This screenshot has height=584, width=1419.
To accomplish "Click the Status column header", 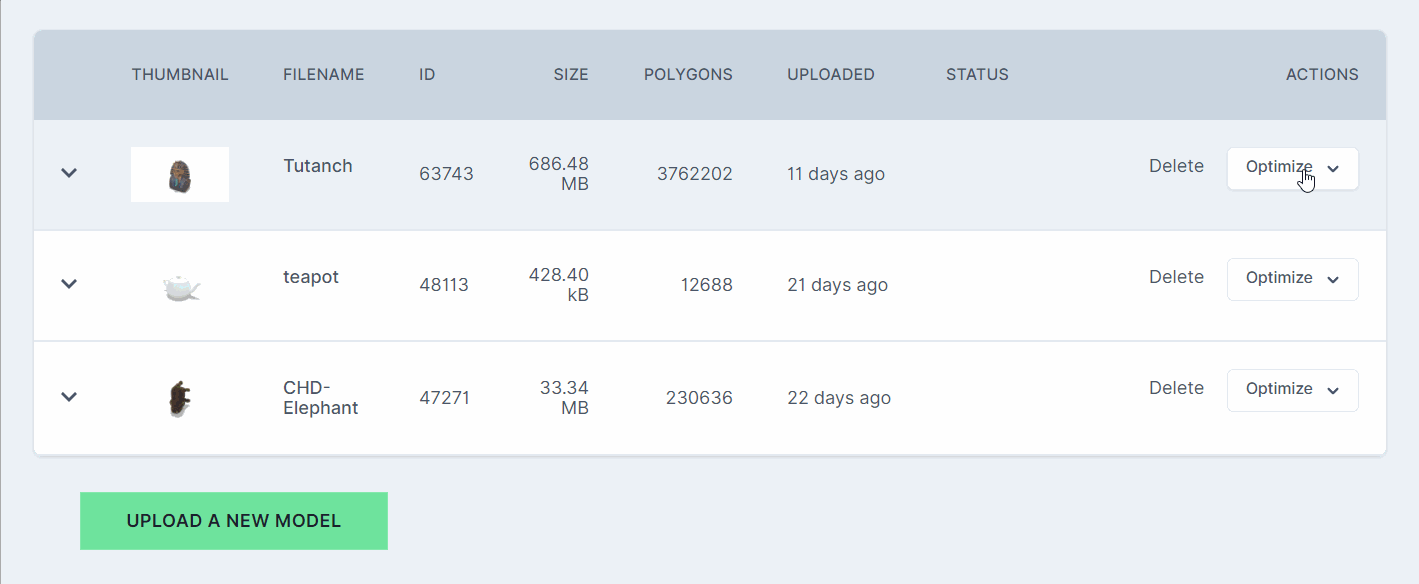I will coord(977,75).
